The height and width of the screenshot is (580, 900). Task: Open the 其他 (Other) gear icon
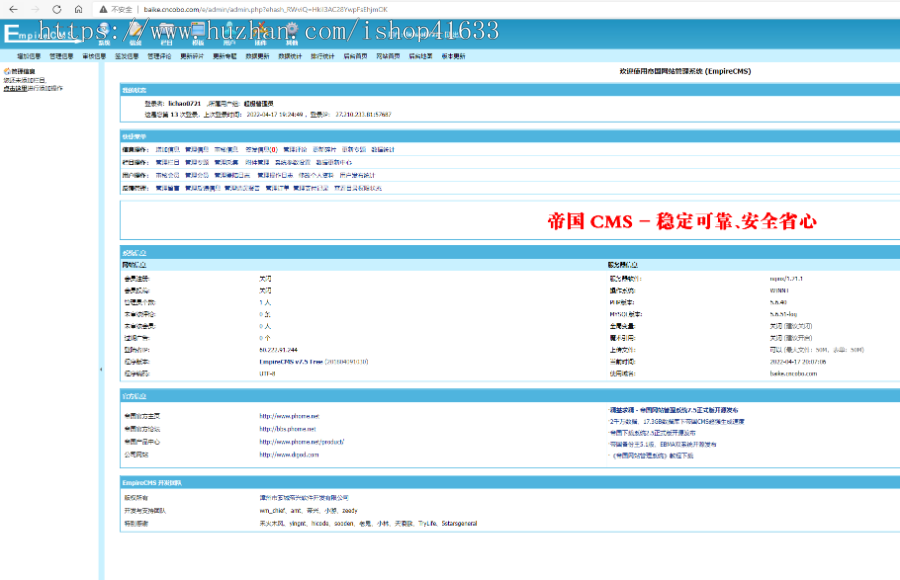[291, 39]
